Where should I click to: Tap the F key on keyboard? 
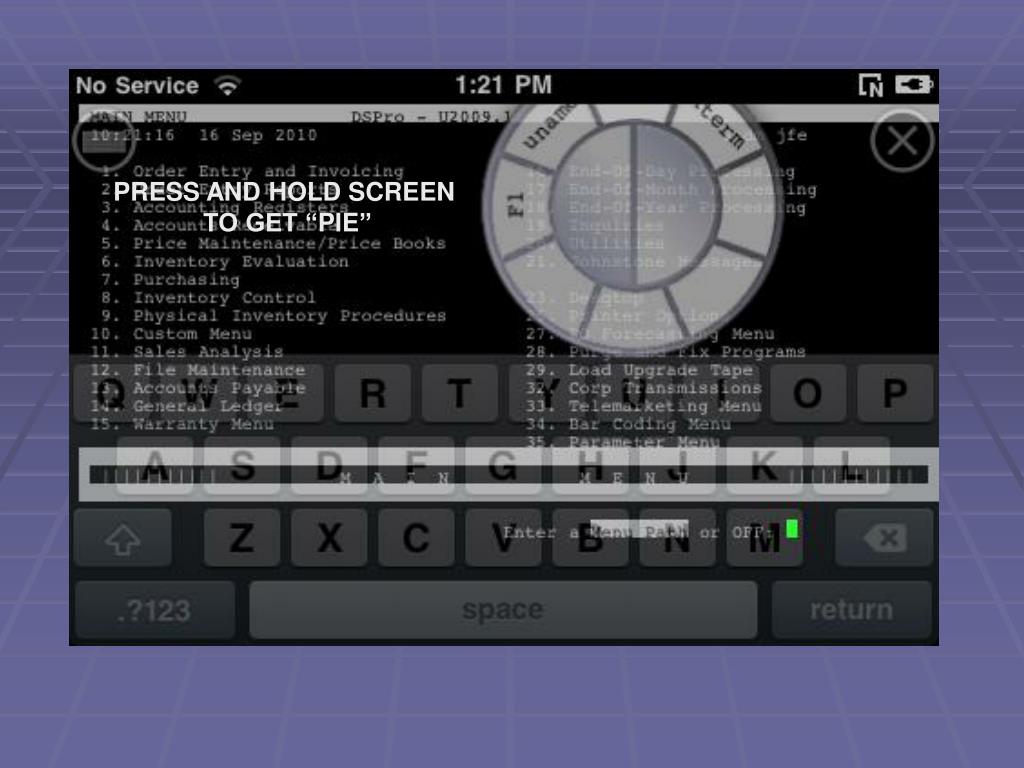point(416,466)
